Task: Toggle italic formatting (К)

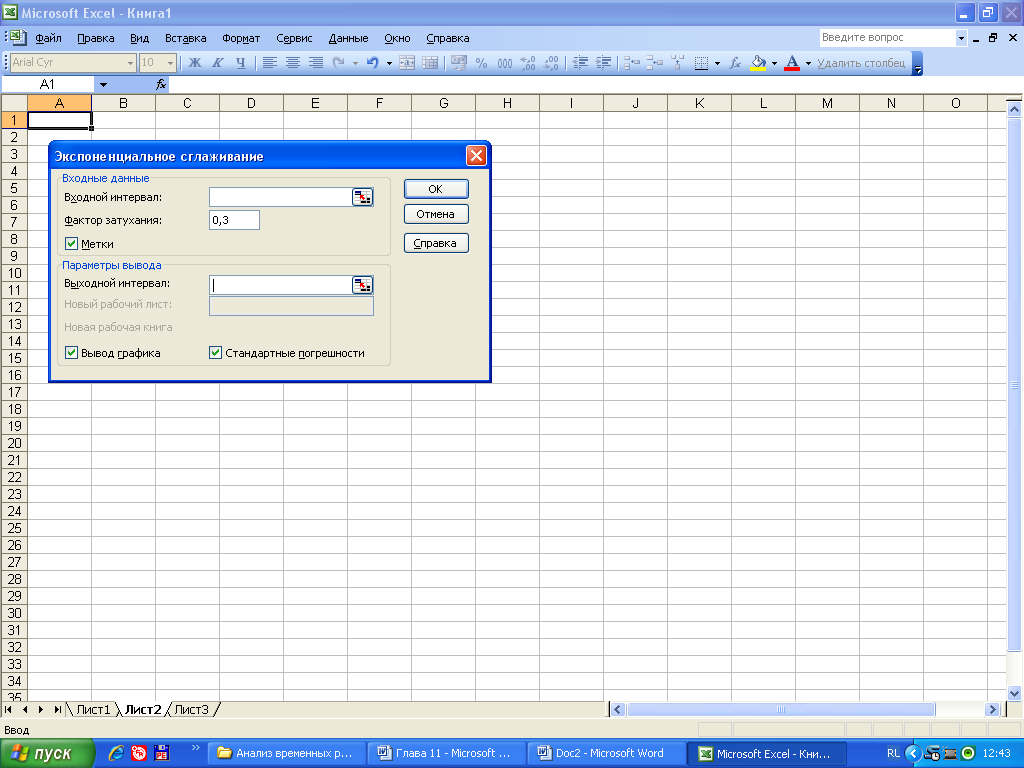Action: (217, 63)
